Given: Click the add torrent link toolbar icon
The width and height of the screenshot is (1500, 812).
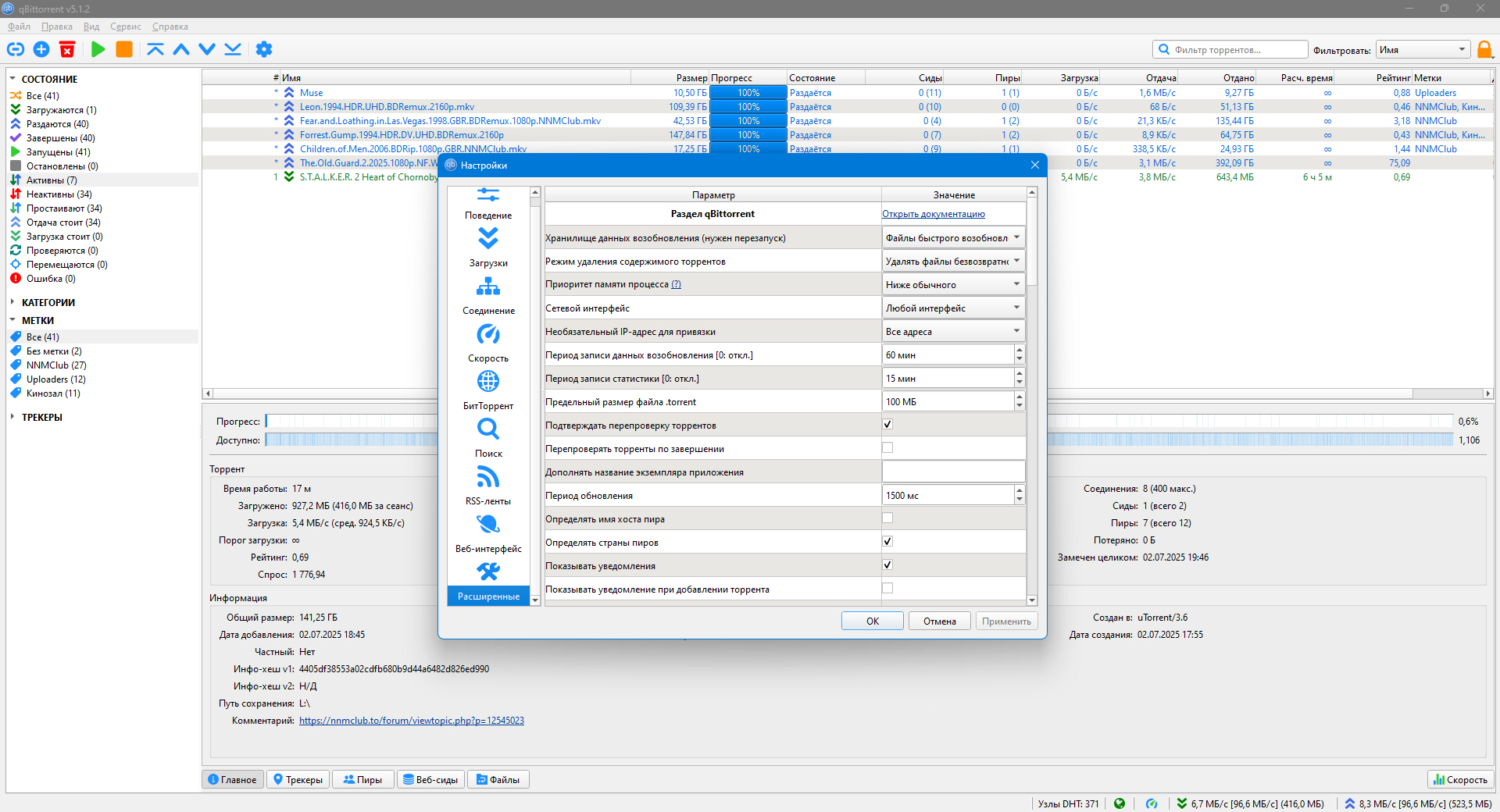Looking at the screenshot, I should [16, 49].
